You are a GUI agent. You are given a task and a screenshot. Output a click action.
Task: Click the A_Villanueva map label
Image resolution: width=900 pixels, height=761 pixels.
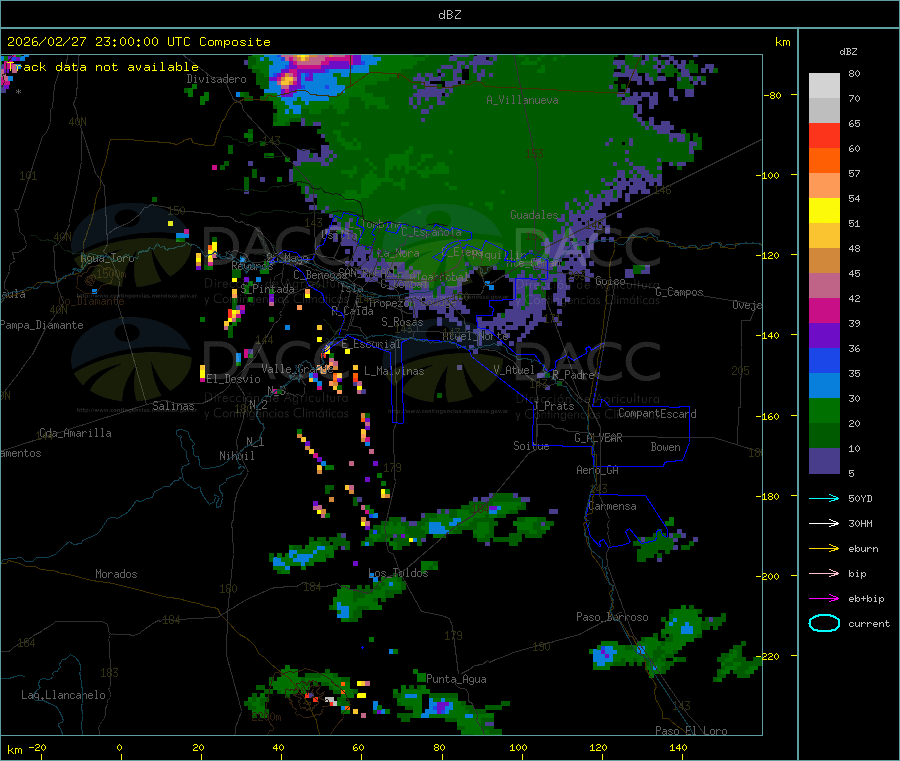(522, 100)
